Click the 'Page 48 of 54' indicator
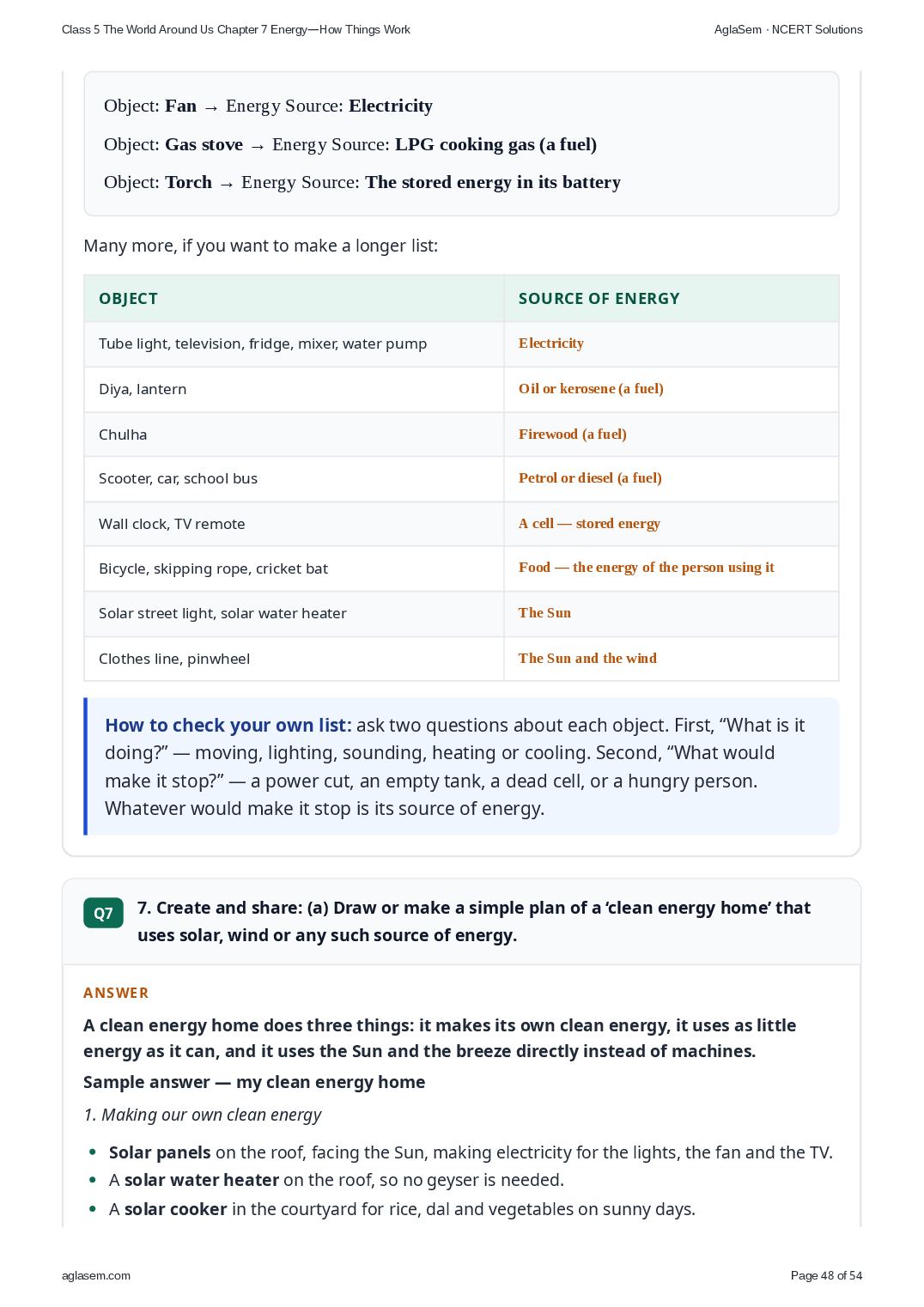 click(826, 1275)
